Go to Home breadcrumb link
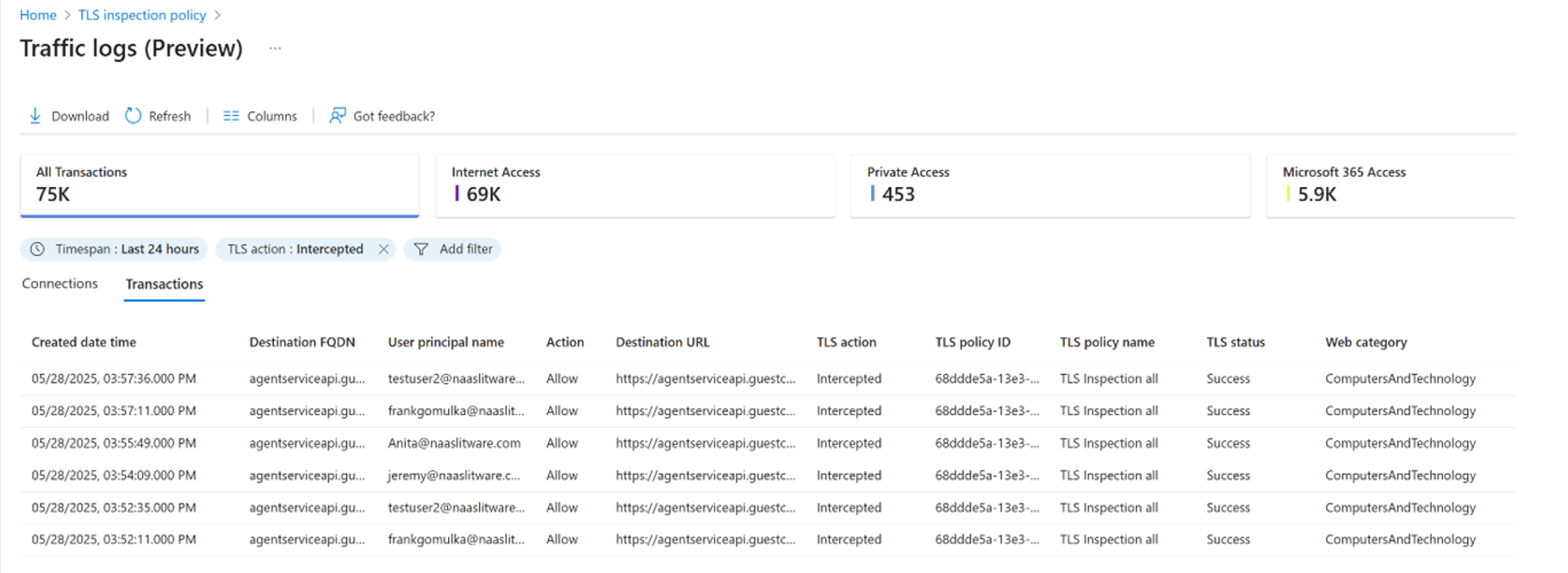 [x=38, y=15]
